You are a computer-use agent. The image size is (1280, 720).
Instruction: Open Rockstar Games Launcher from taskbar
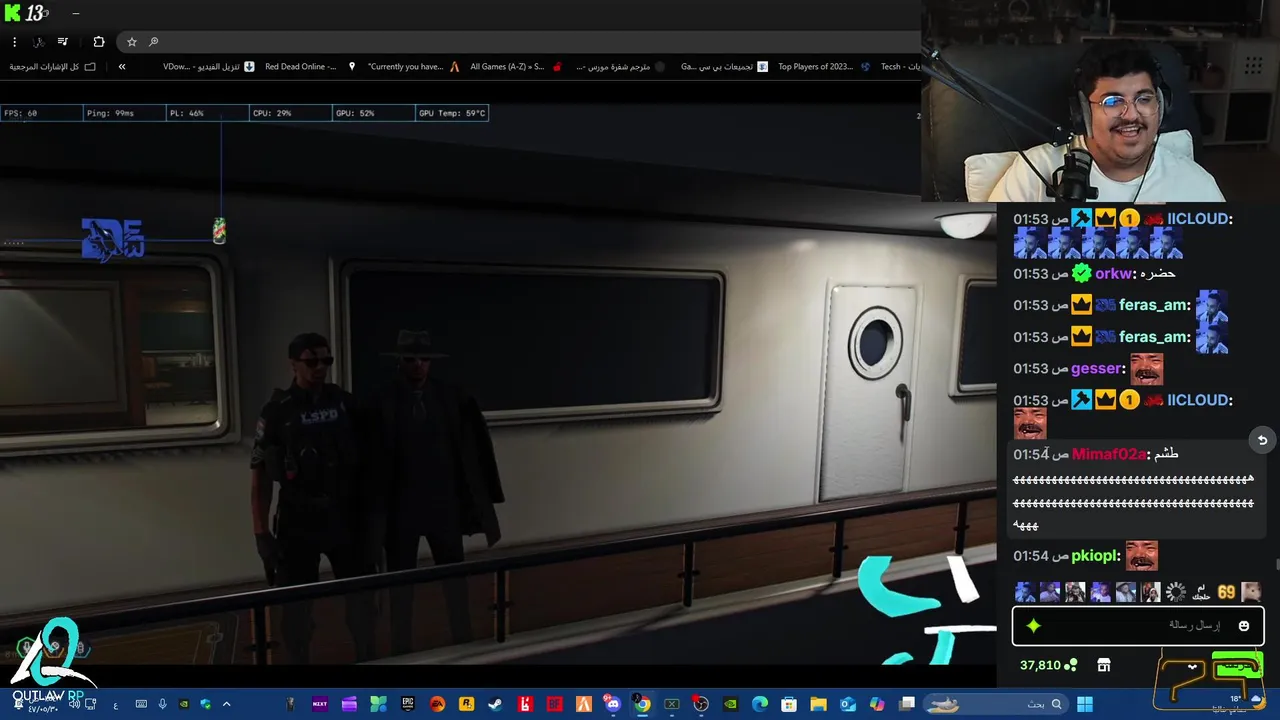coord(466,704)
